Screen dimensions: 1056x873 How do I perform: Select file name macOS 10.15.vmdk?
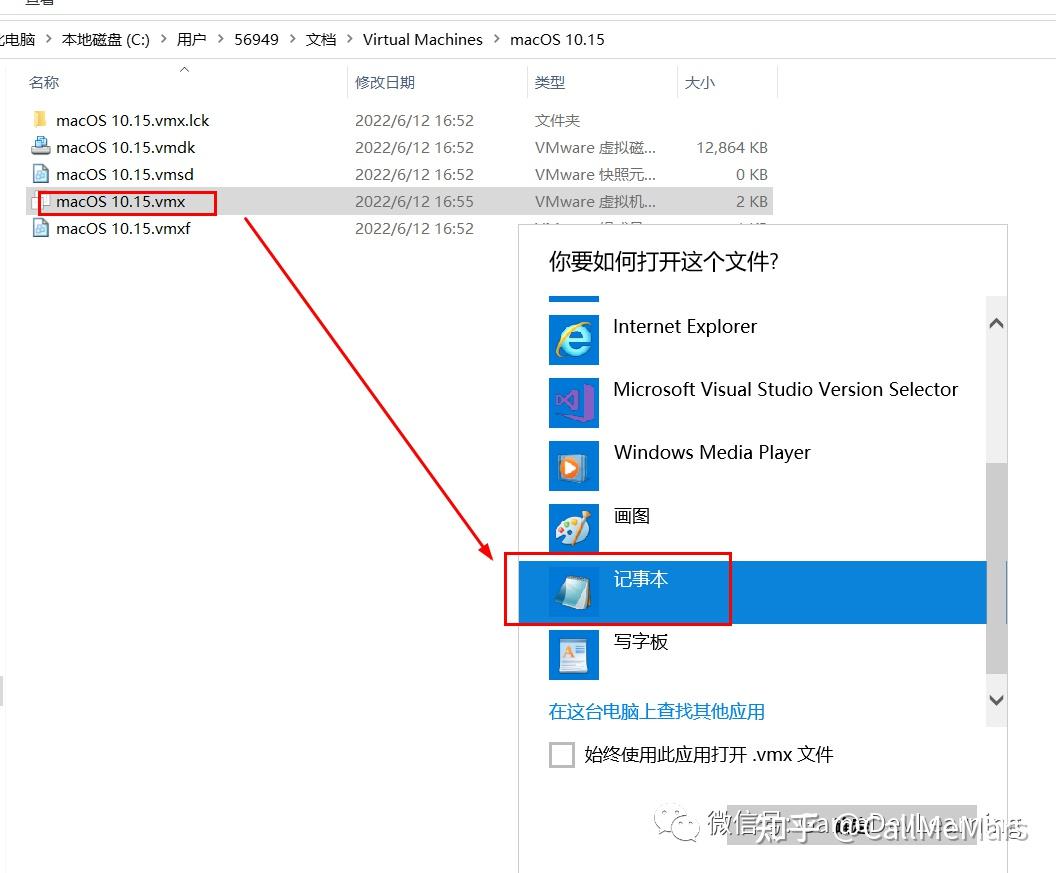tap(125, 147)
